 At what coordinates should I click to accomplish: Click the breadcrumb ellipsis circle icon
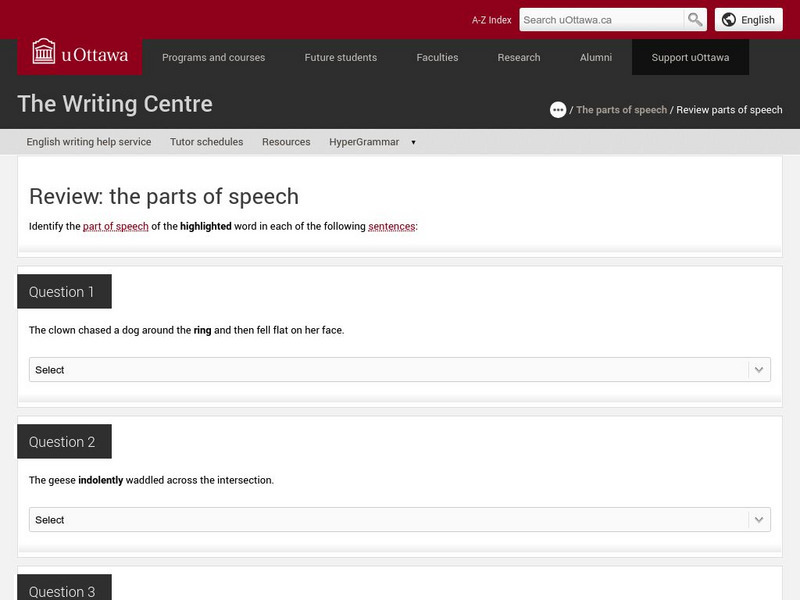pyautogui.click(x=558, y=110)
